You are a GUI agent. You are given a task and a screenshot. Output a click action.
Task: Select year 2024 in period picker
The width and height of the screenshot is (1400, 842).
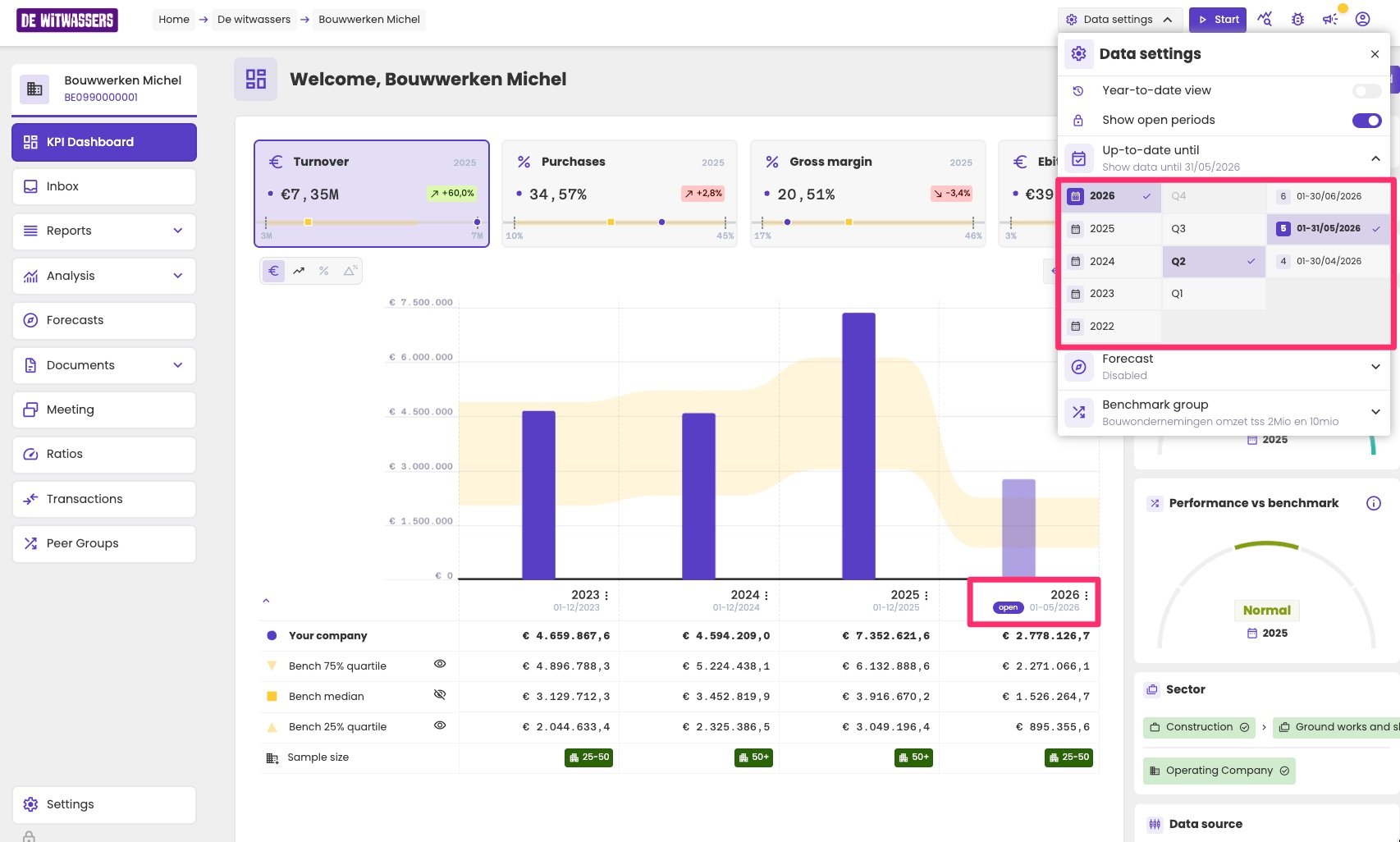[1112, 261]
